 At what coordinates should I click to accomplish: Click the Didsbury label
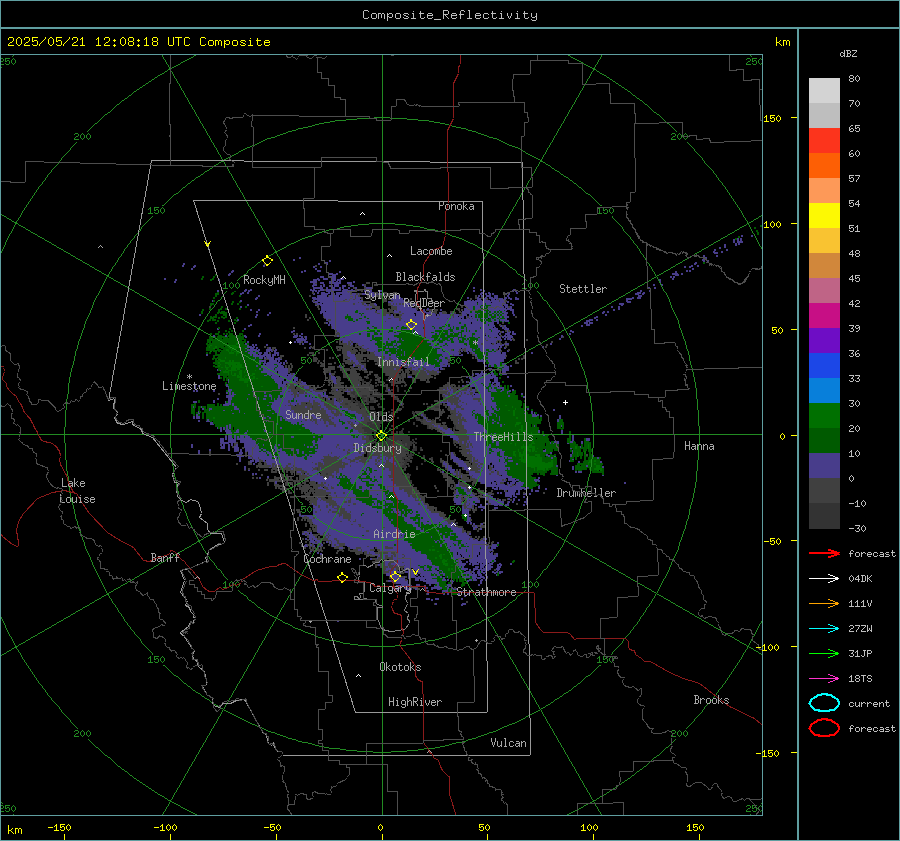[377, 448]
